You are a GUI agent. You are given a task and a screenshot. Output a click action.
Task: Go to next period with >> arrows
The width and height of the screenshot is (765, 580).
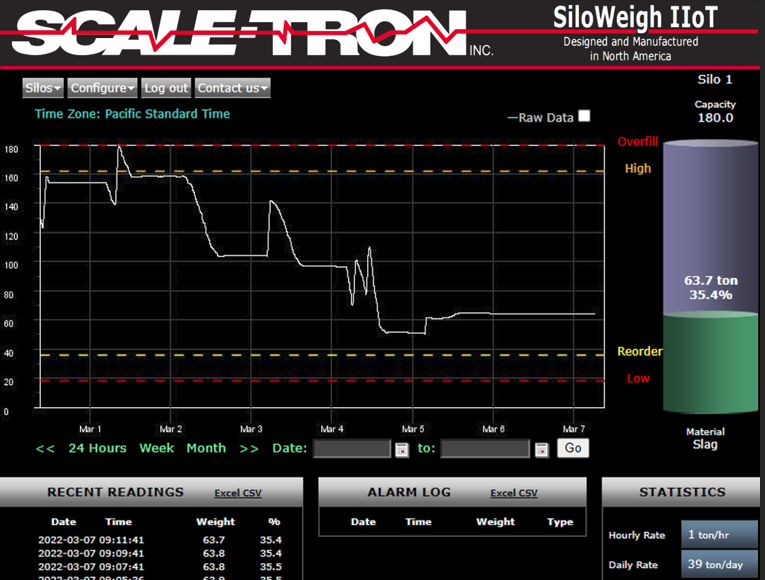(x=249, y=448)
